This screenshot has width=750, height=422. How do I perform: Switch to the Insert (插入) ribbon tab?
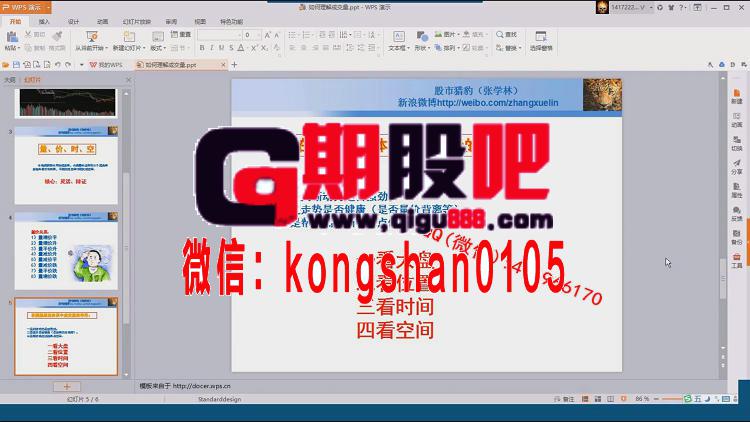44,22
